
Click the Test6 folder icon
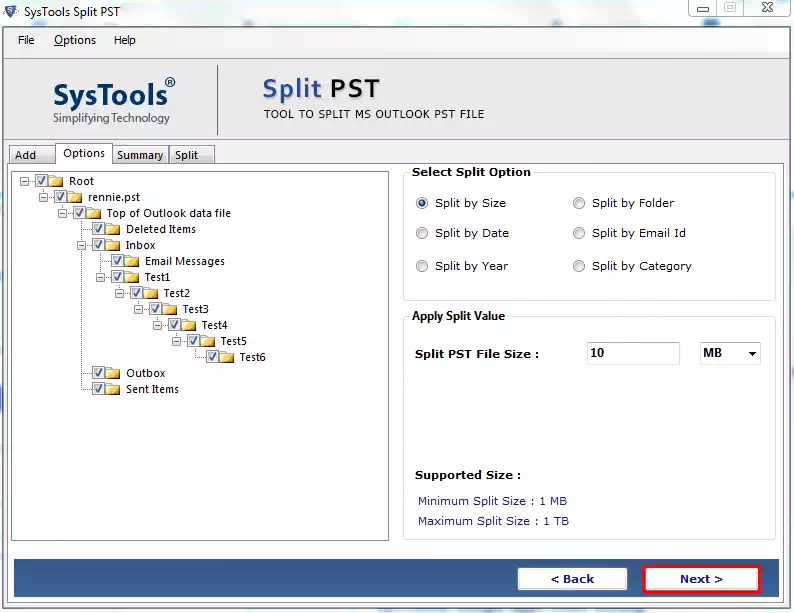tap(227, 357)
